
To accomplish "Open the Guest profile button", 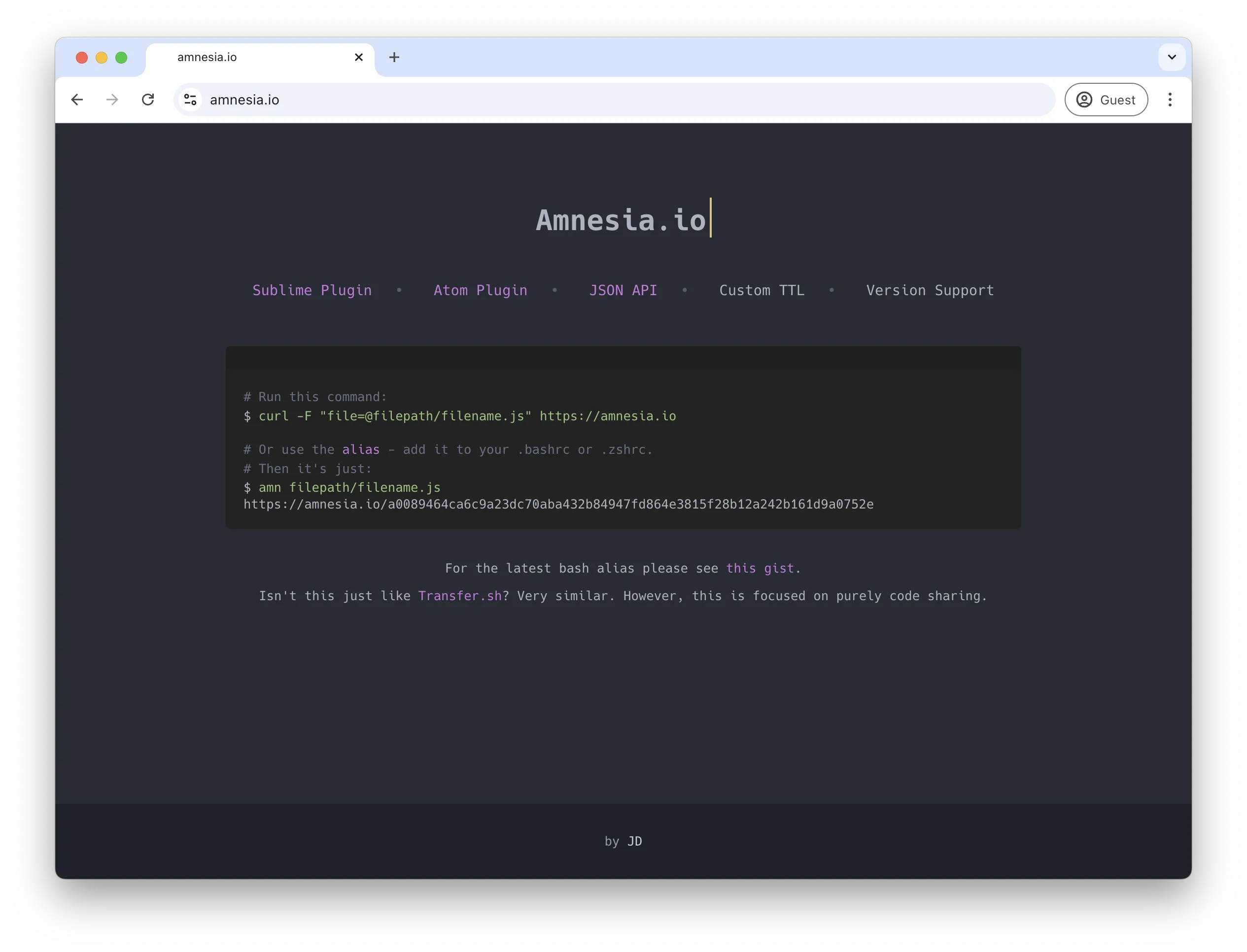I will click(1106, 100).
